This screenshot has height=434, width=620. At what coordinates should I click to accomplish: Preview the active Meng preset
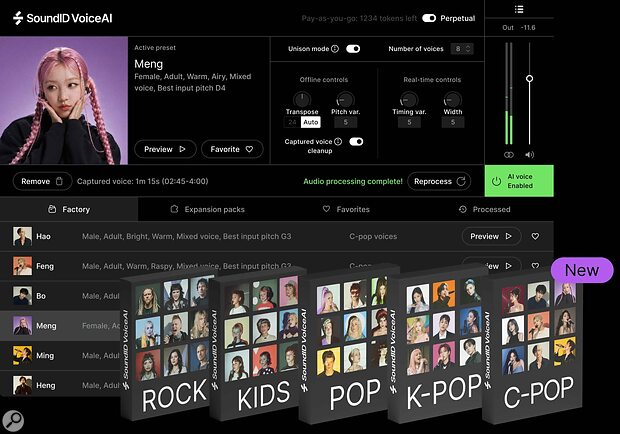point(165,149)
